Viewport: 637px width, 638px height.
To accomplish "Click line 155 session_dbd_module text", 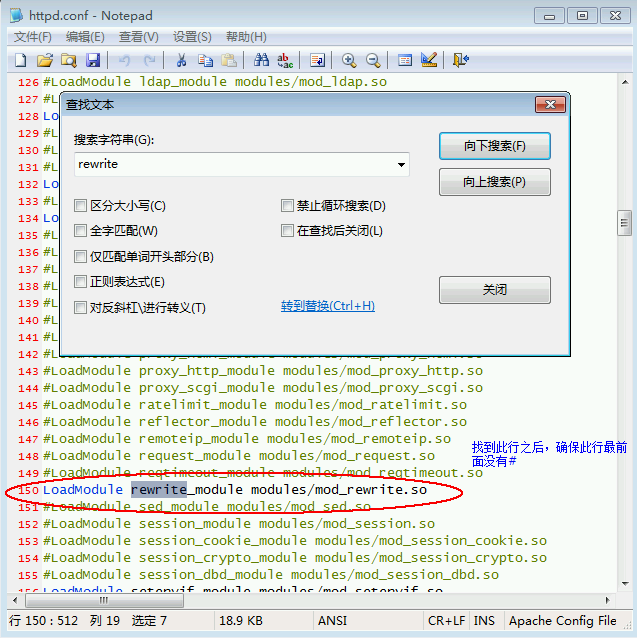I will 271,575.
